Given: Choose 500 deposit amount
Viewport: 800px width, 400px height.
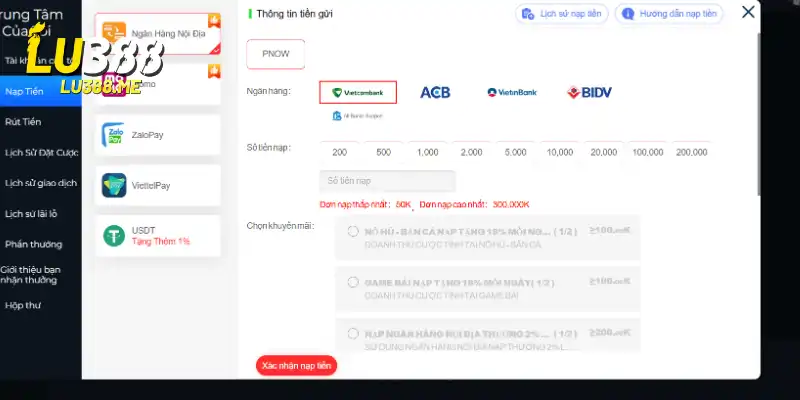Looking at the screenshot, I should click(x=383, y=152).
